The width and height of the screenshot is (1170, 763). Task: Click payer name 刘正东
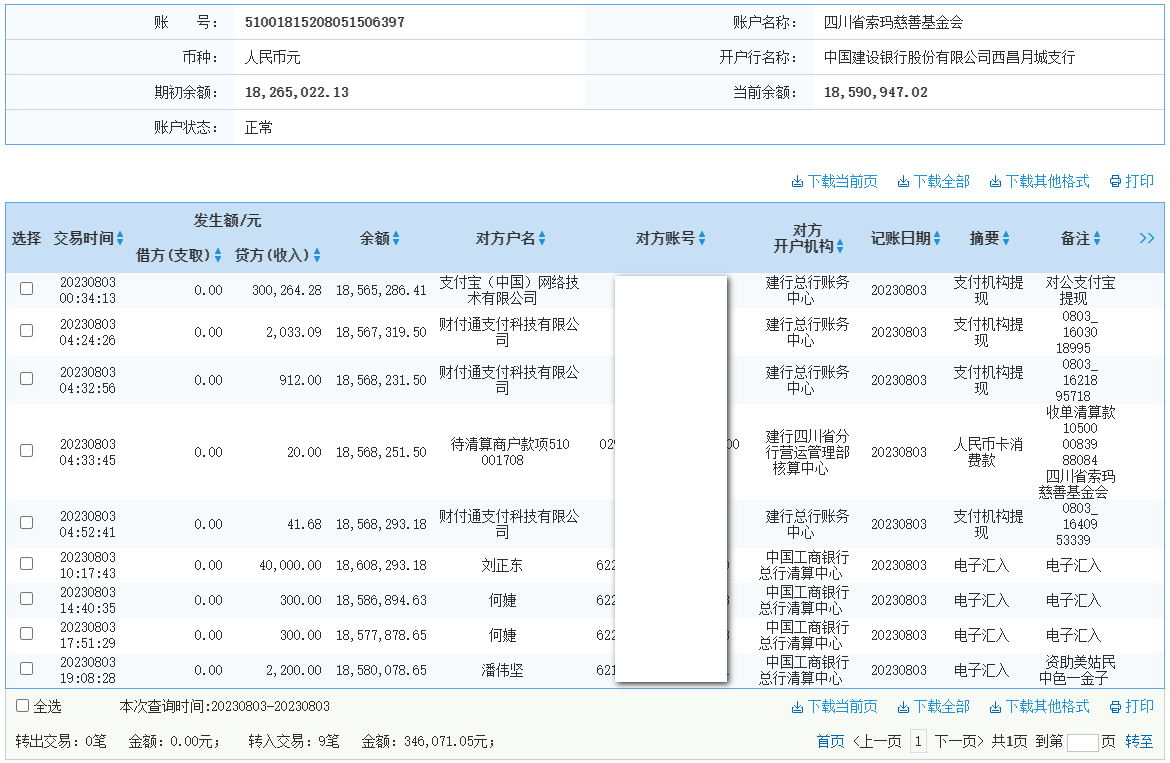pos(502,565)
